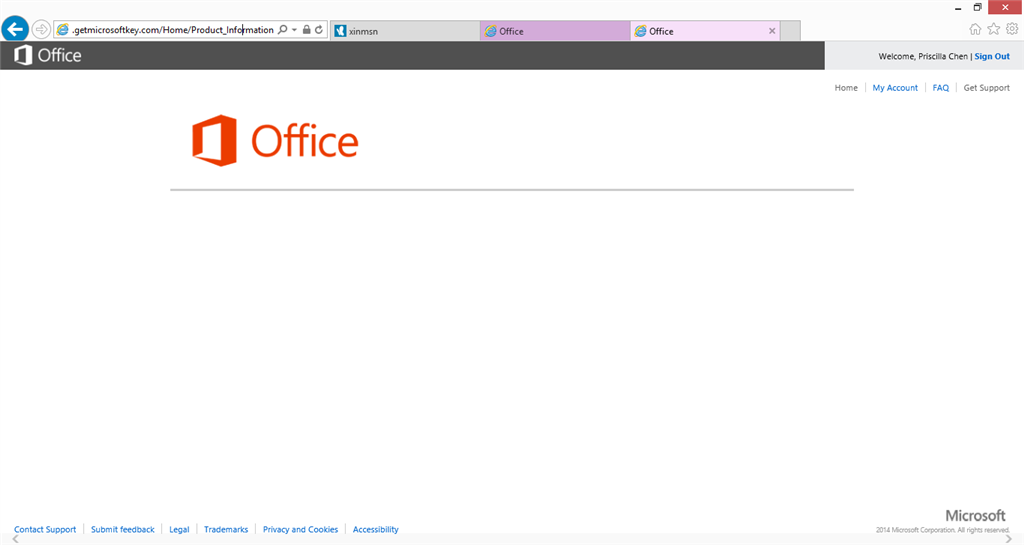
Task: Click the Welcome, Priscilla Chen text
Action: [x=923, y=56]
